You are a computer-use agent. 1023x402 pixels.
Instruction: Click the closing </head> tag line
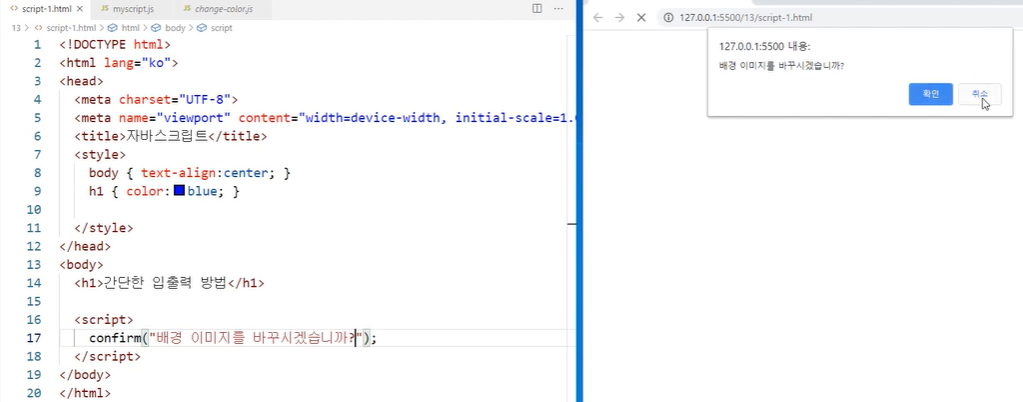[x=85, y=247]
